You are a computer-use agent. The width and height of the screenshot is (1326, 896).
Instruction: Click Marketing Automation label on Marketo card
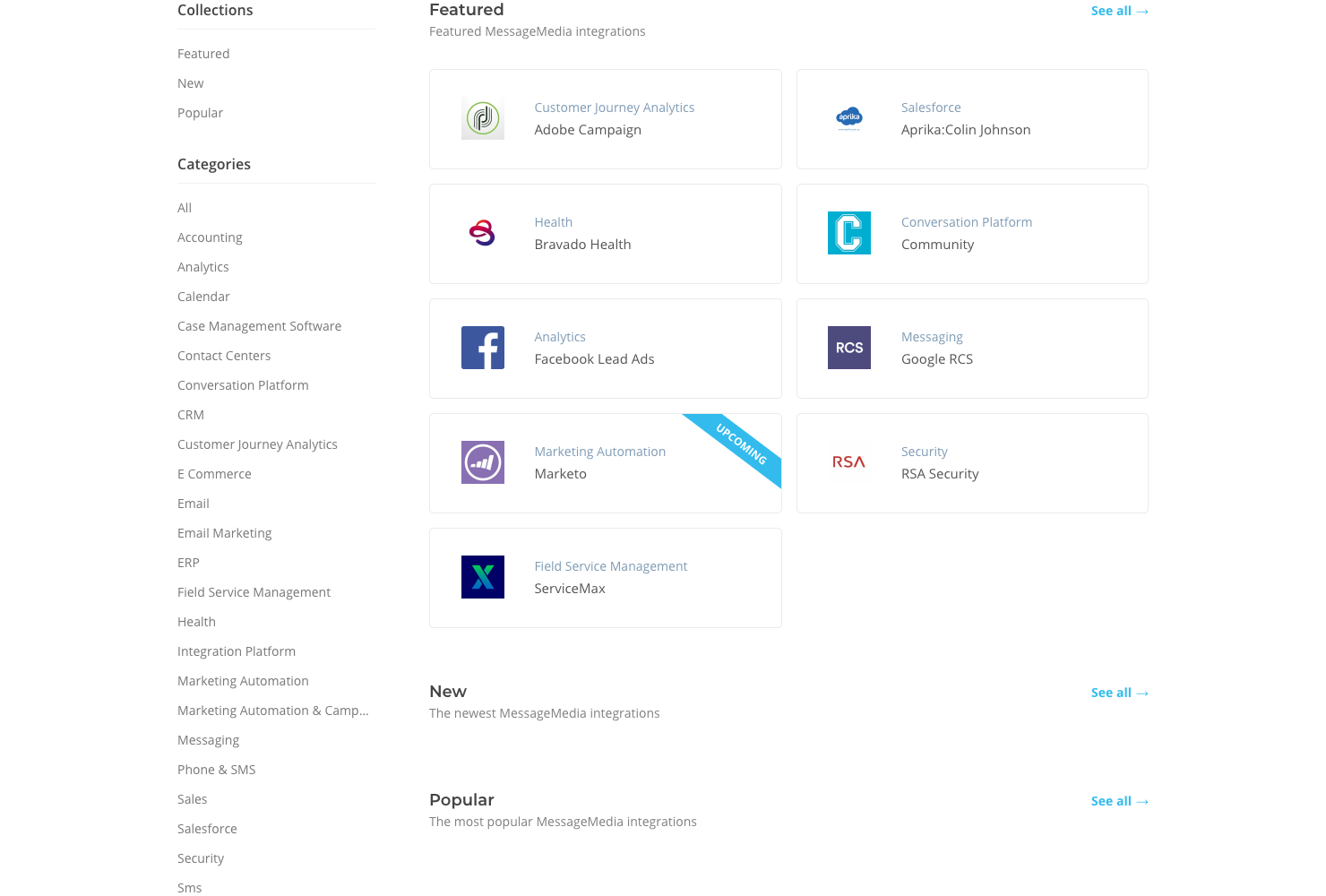coord(599,452)
